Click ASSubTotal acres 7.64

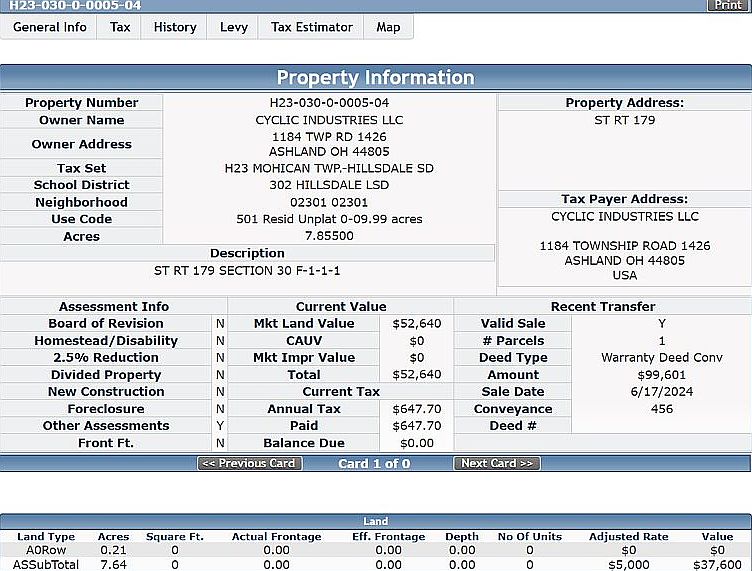(113, 565)
